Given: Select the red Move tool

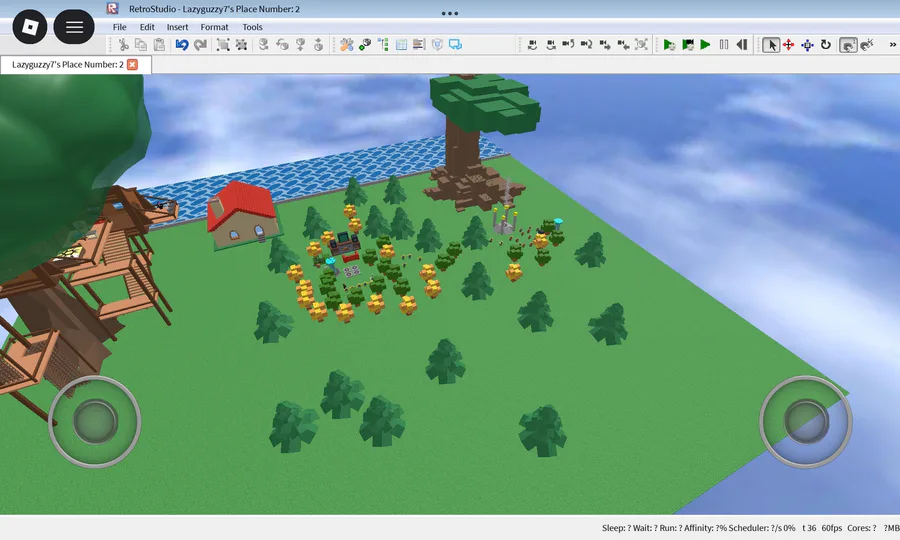Looking at the screenshot, I should 789,45.
